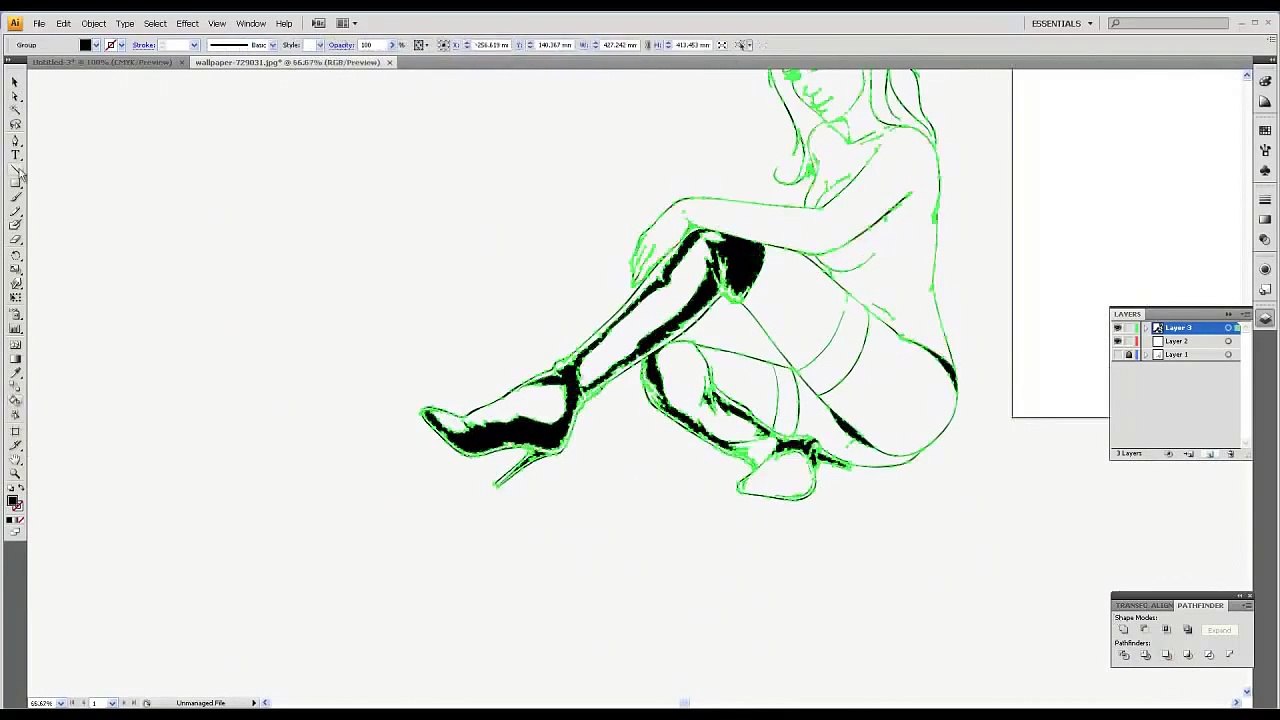Select the Rotate tool
Screen dimensions: 1280x720
click(15, 255)
